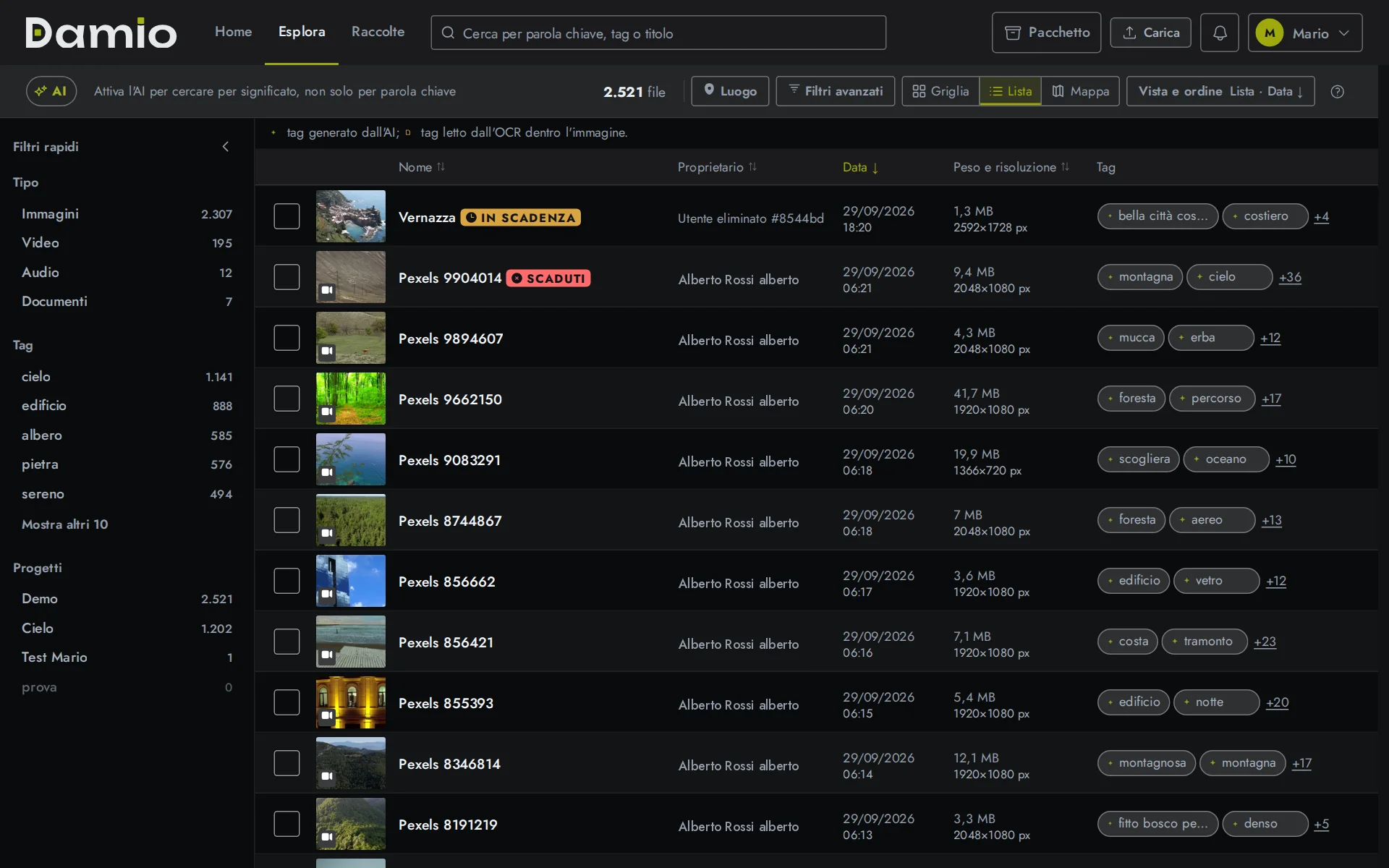Click the Carica upload button
Viewport: 1389px width, 868px height.
1150,33
